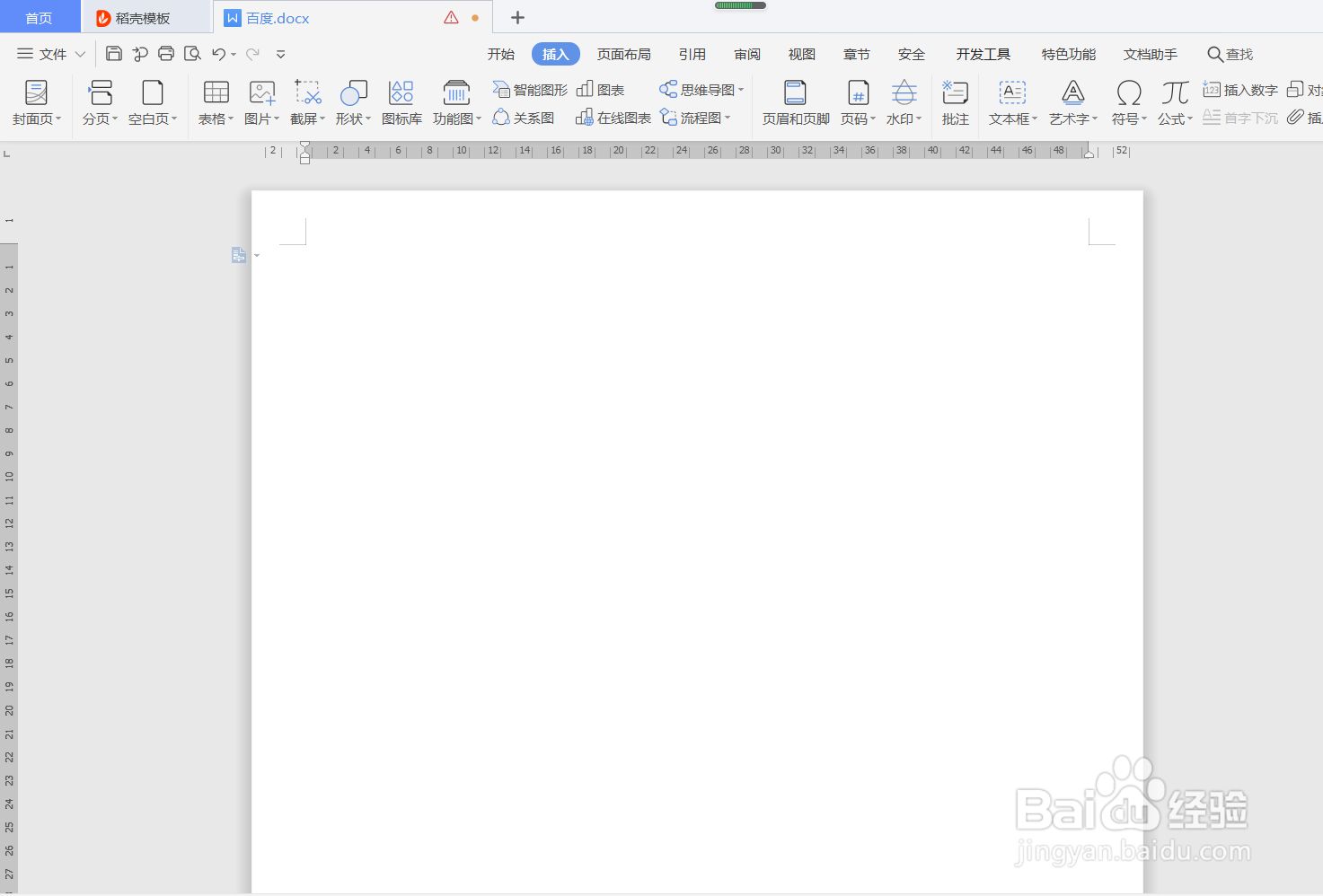Expand the 封面页 dropdown arrow

click(x=58, y=119)
